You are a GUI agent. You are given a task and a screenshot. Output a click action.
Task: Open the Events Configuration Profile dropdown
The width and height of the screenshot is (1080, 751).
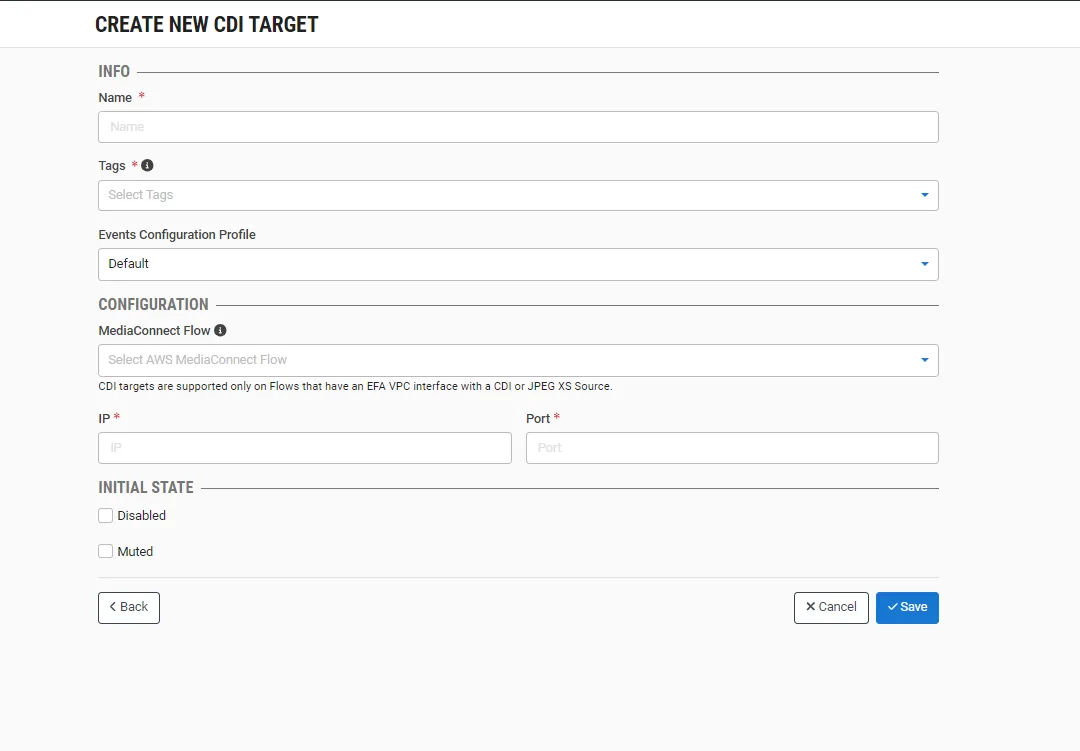518,265
